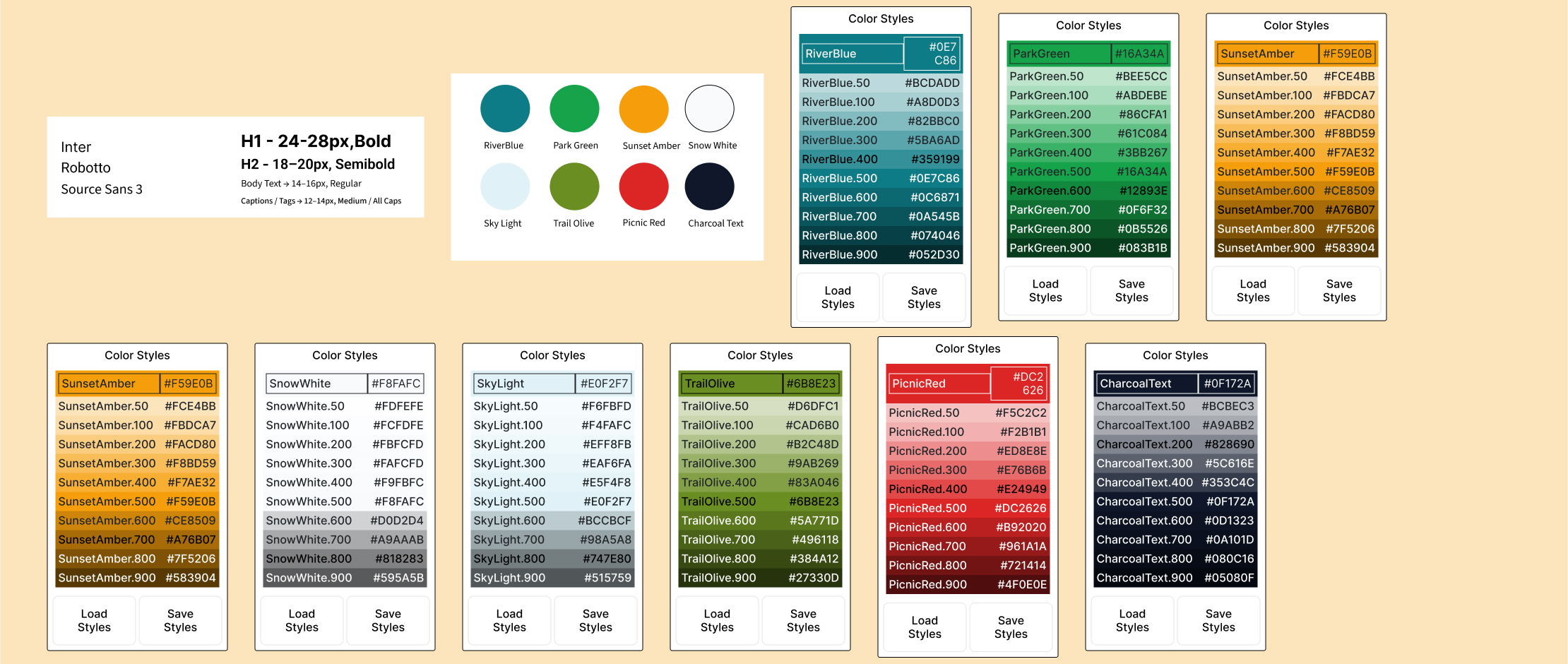Select the Source Sans 3 font label

click(x=102, y=189)
